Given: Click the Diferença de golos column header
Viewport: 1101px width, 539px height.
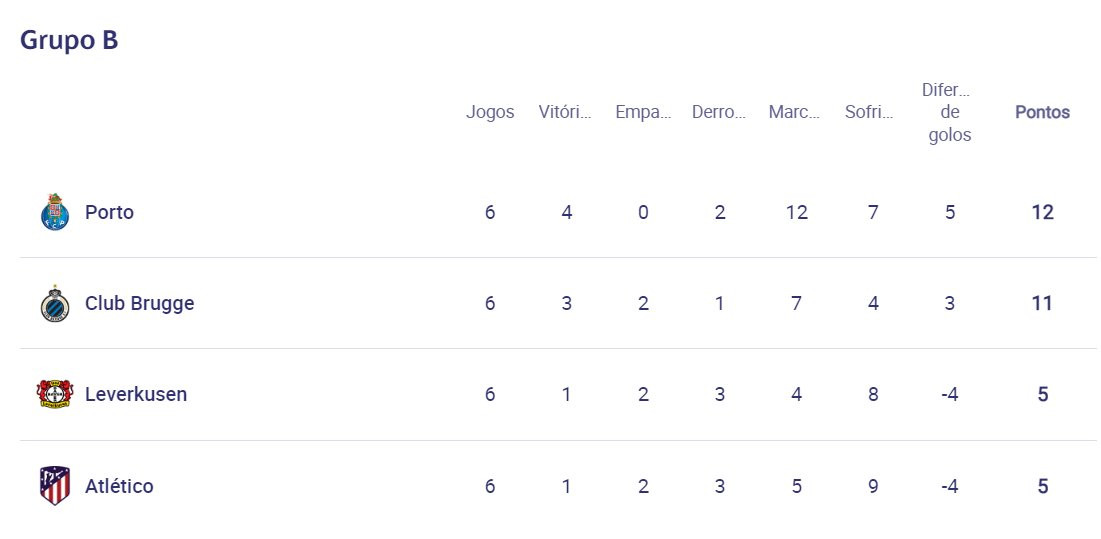Looking at the screenshot, I should 949,112.
